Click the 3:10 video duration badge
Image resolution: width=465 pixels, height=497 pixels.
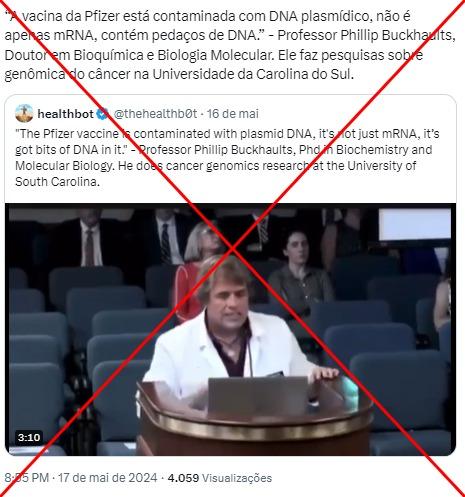tap(29, 437)
